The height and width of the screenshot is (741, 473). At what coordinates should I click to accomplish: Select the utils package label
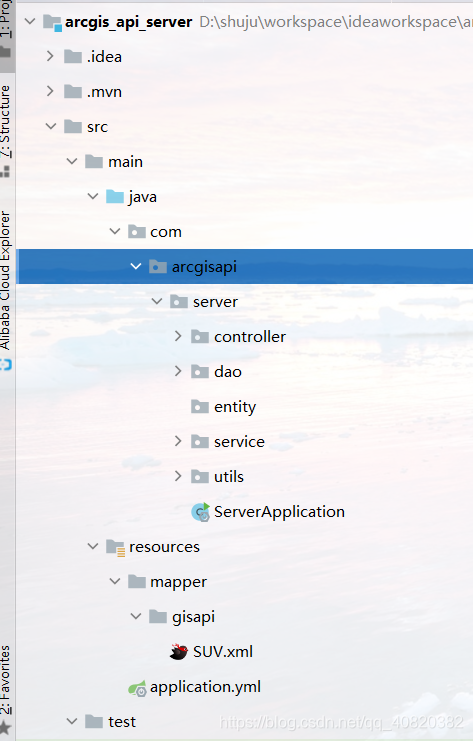coord(229,476)
